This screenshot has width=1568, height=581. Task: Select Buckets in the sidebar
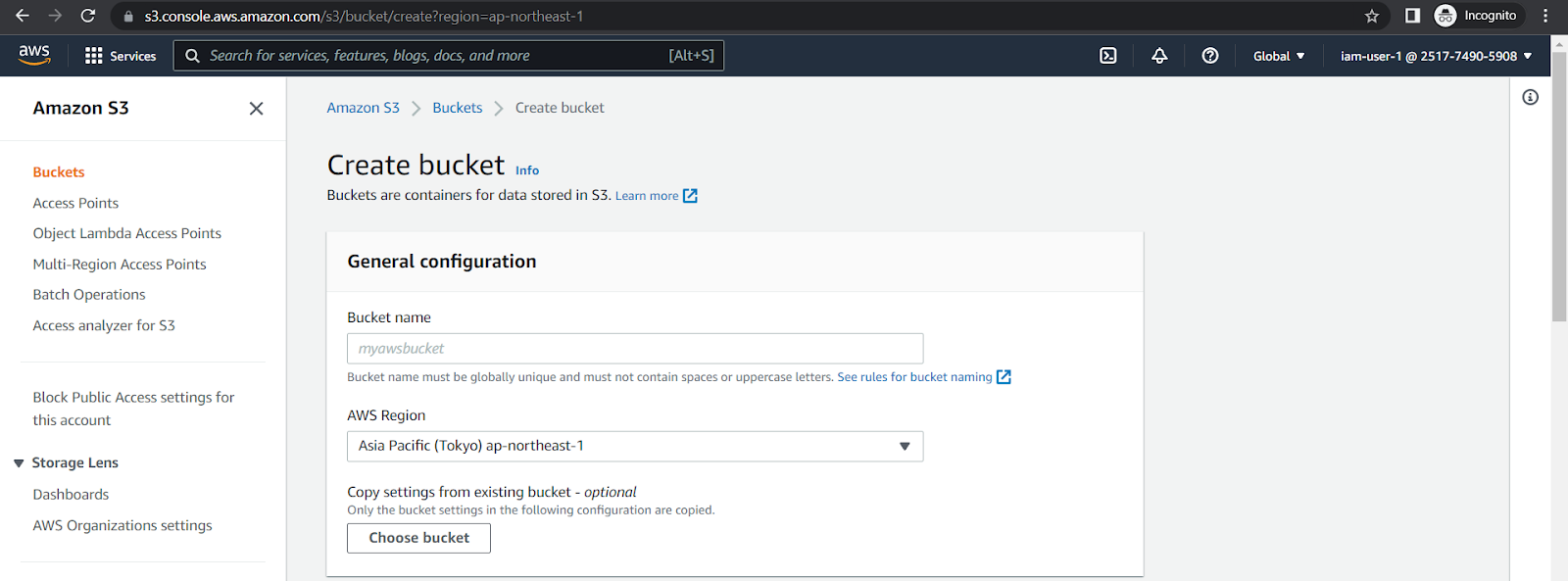tap(59, 172)
